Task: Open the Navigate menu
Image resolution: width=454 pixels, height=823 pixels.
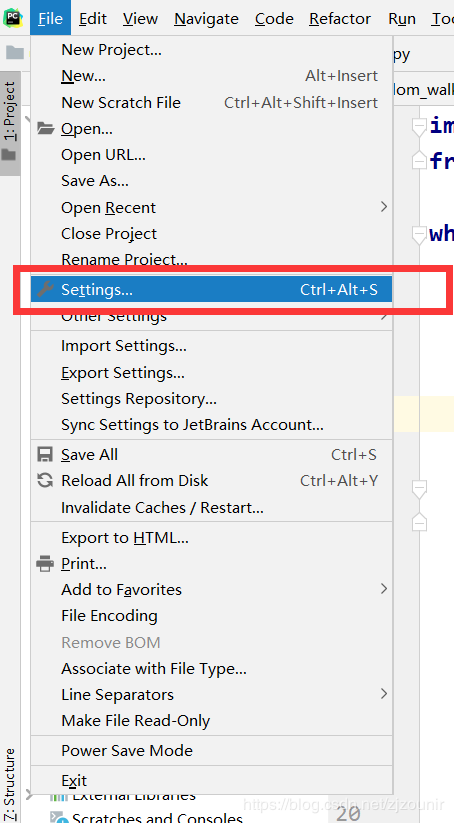Action: (x=206, y=19)
